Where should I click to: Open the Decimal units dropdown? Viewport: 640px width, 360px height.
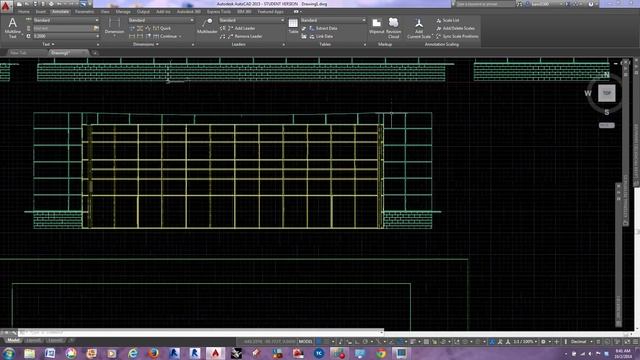point(581,341)
